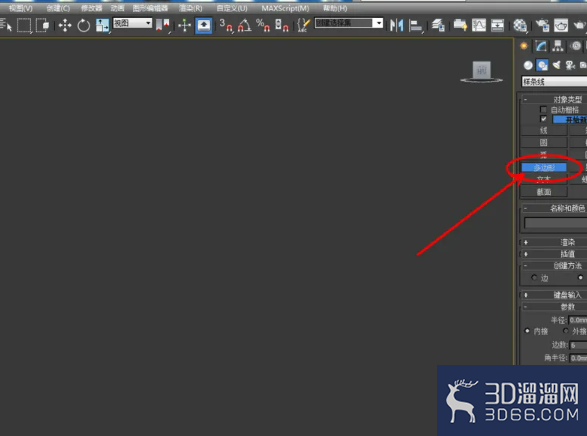The image size is (587, 436).
Task: Click the 圆 shape button
Action: (x=544, y=143)
